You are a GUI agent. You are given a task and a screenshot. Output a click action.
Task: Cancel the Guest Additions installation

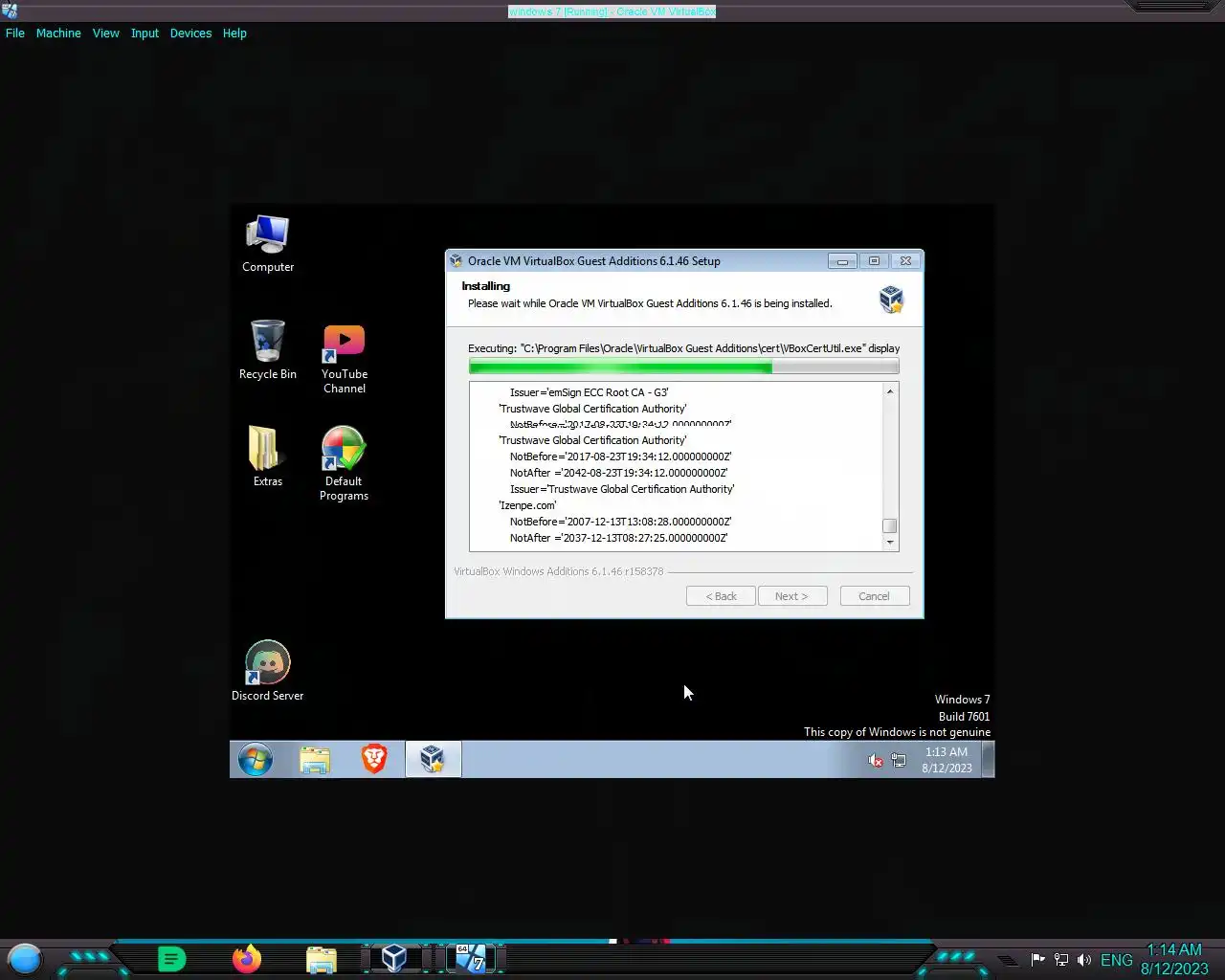point(874,596)
